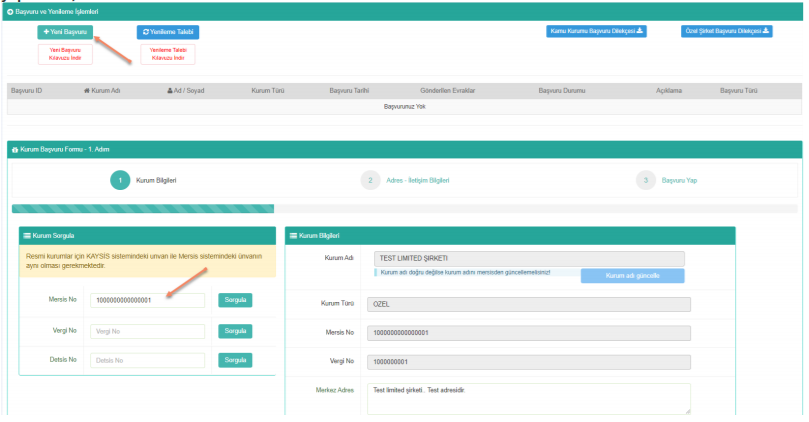Go to step 3 circle icon

click(x=646, y=180)
